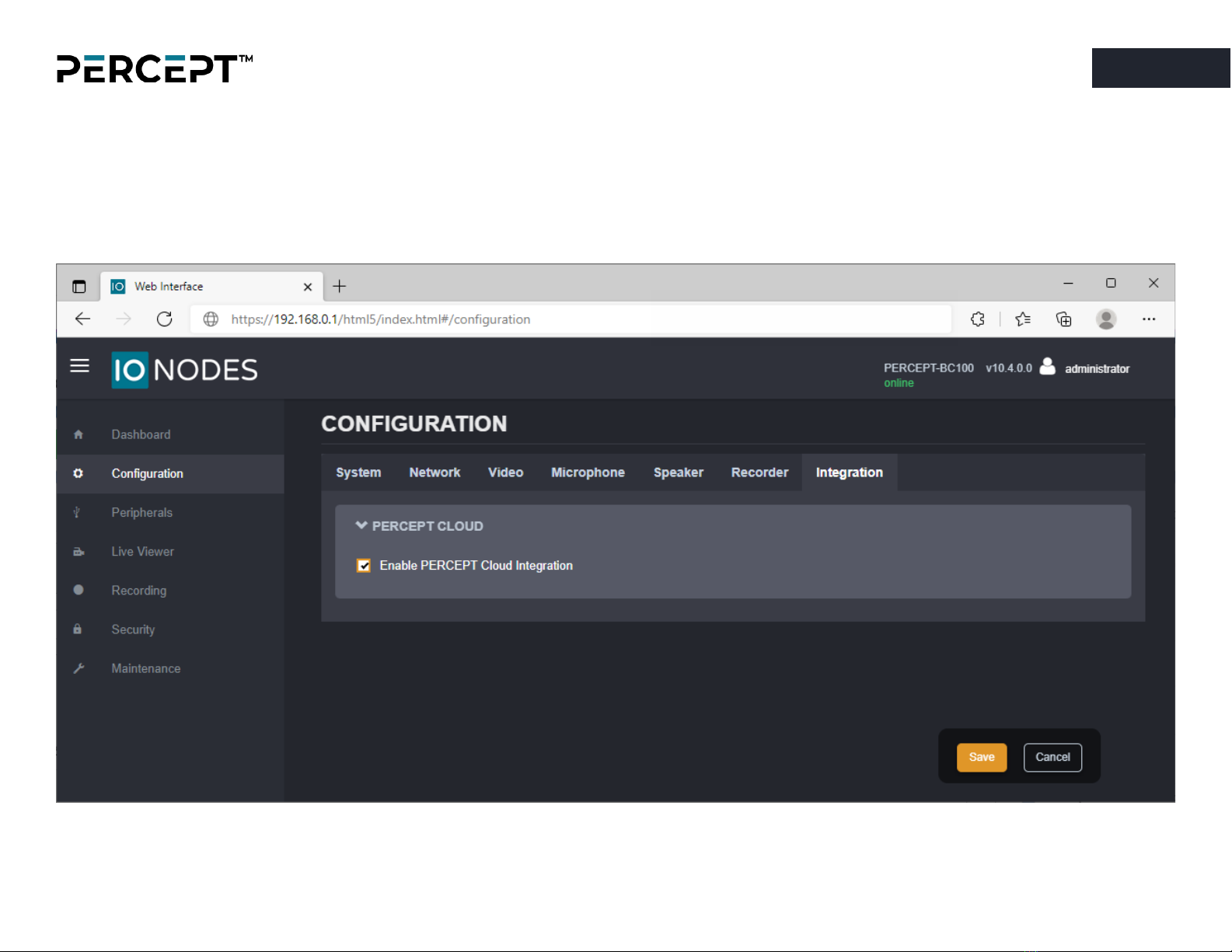
Task: Open the hamburger menu beside IONODES logo
Action: [79, 366]
